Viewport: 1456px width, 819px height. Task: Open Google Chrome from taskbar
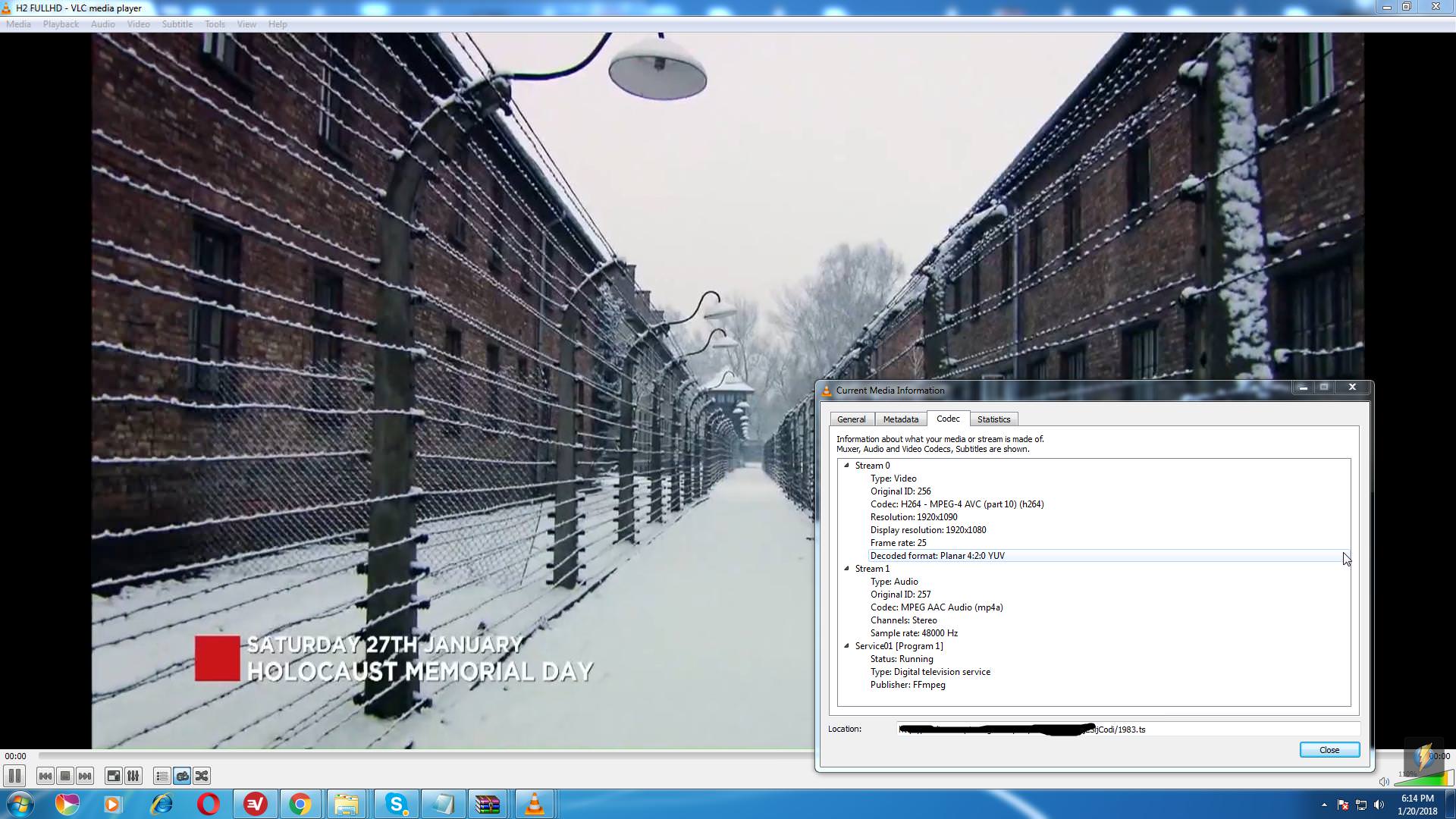click(300, 804)
